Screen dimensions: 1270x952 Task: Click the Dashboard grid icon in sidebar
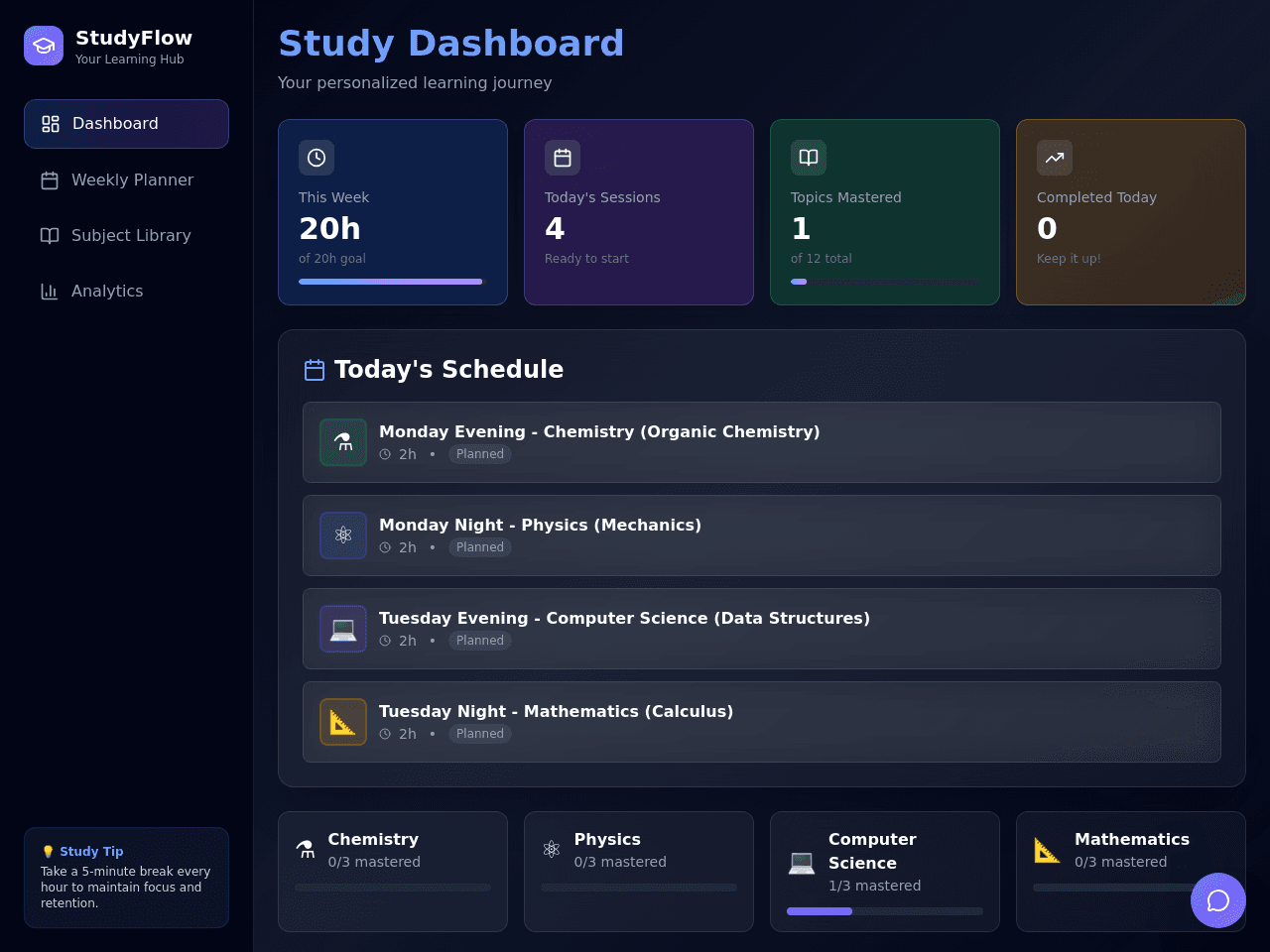click(x=51, y=124)
